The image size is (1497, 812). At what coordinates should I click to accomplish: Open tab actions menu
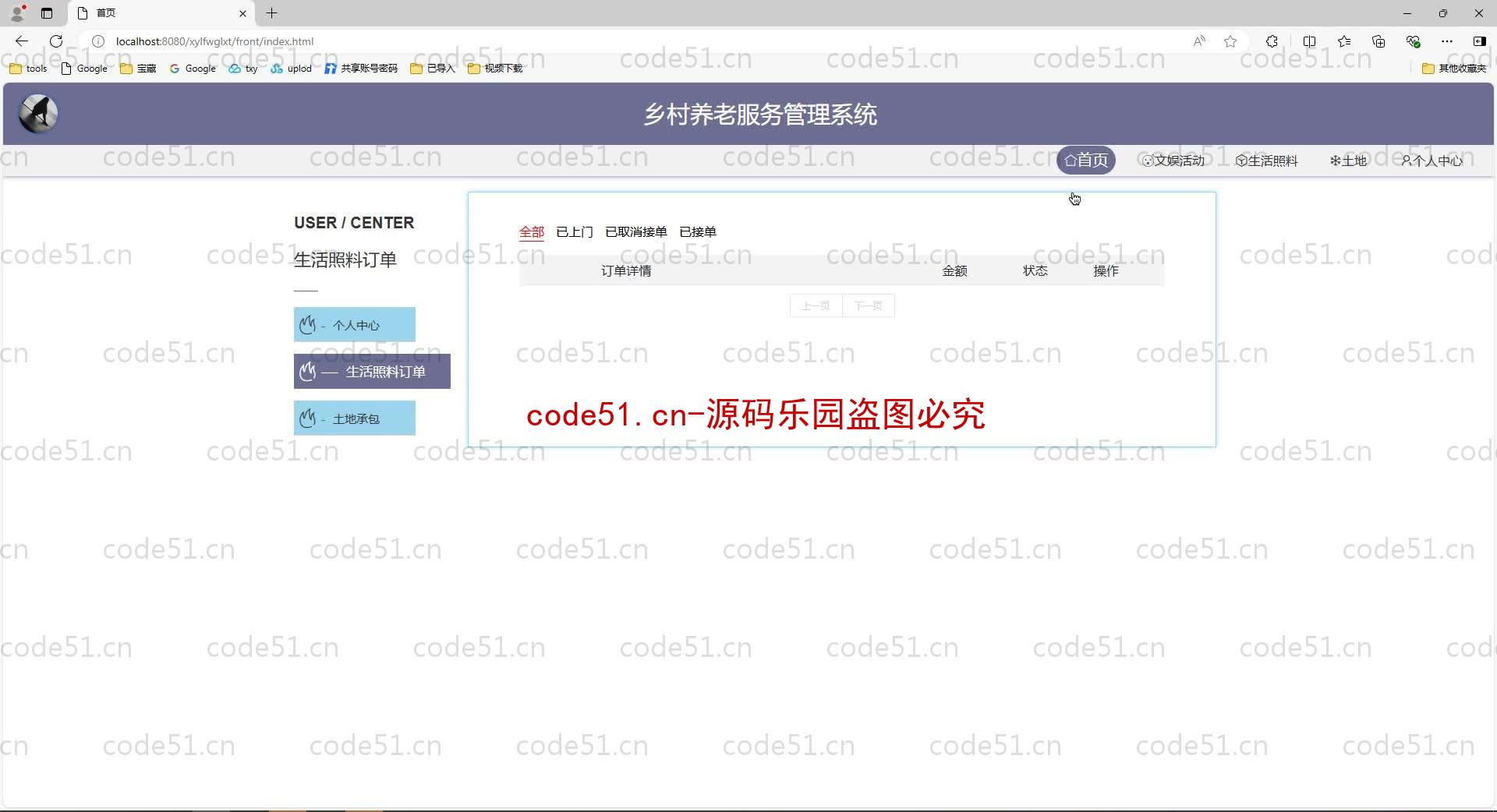47,13
